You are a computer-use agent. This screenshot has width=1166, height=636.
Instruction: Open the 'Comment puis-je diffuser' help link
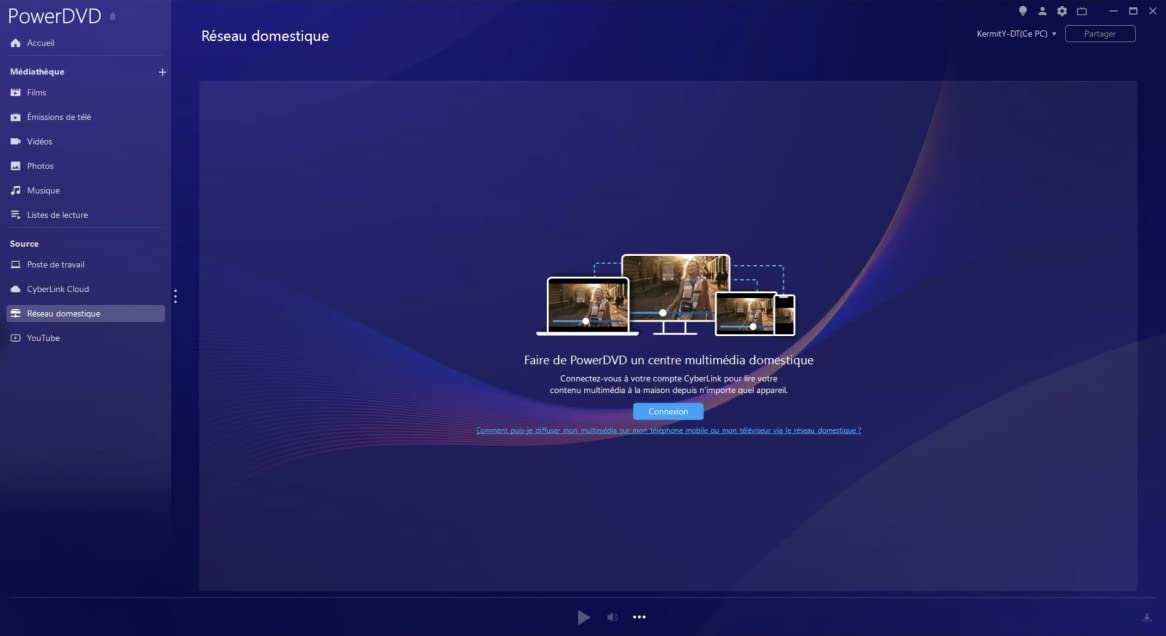click(669, 431)
